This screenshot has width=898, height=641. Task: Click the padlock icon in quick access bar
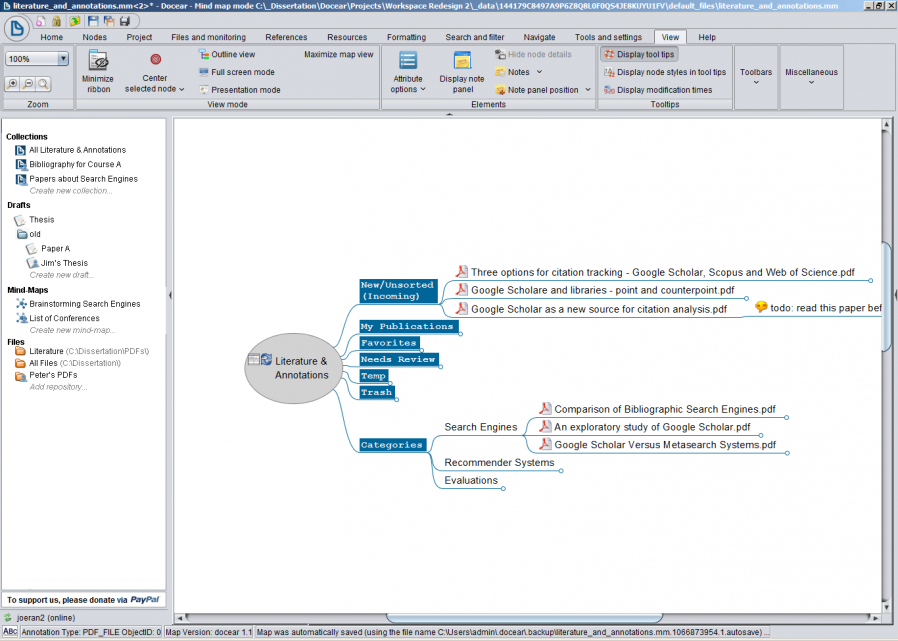(56, 21)
